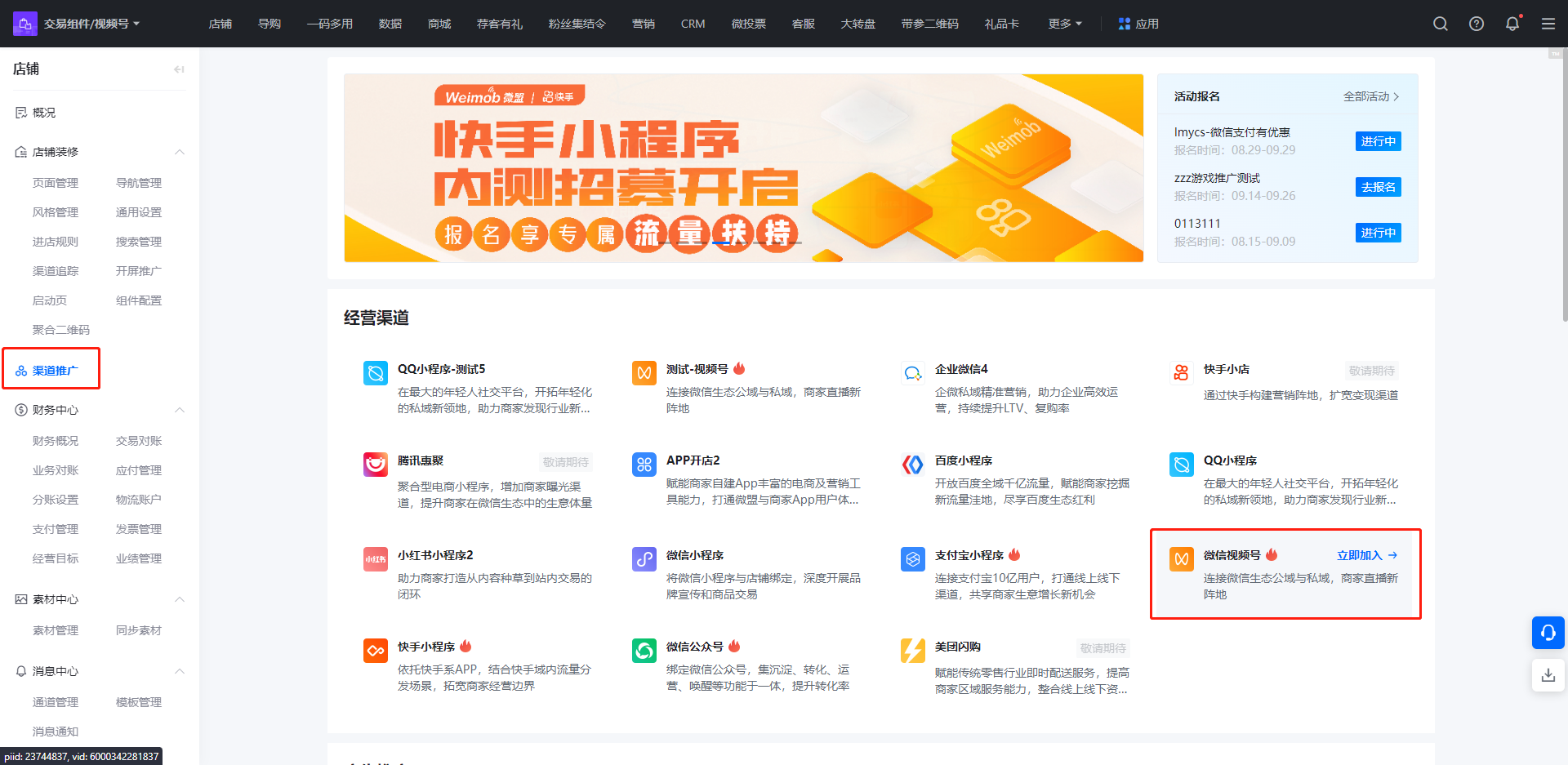Viewport: 1568px width, 765px height.
Task: Open the notifications bell icon
Action: coord(1512,24)
